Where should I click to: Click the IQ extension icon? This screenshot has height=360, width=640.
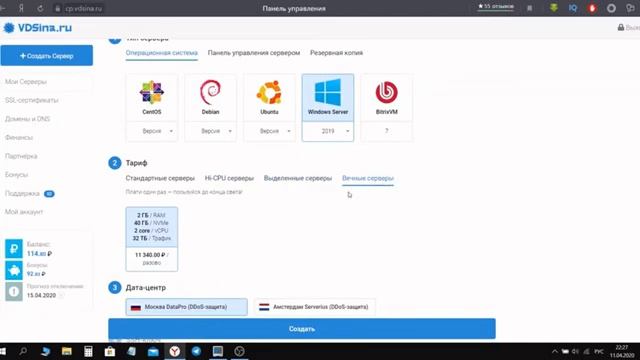point(573,8)
